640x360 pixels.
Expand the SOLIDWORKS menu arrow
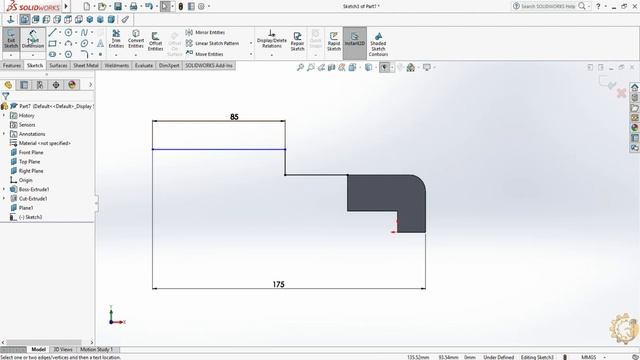(x=66, y=6)
